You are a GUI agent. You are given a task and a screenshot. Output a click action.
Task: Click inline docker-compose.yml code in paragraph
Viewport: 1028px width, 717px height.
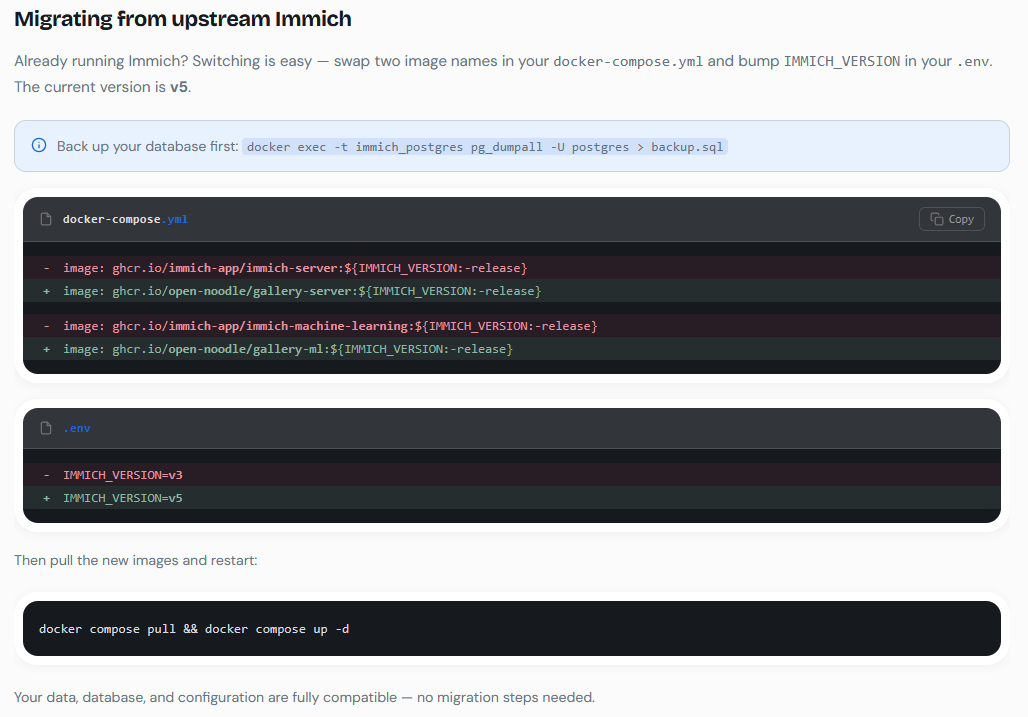(x=628, y=62)
